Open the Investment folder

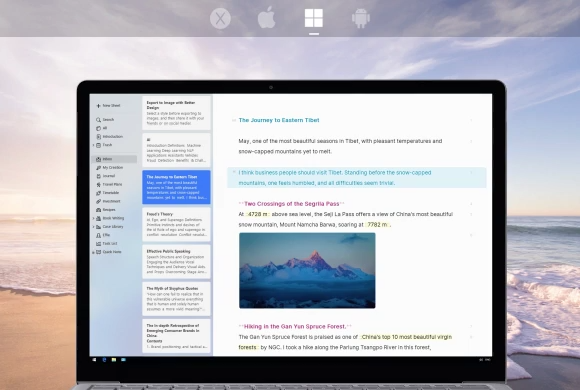click(108, 201)
